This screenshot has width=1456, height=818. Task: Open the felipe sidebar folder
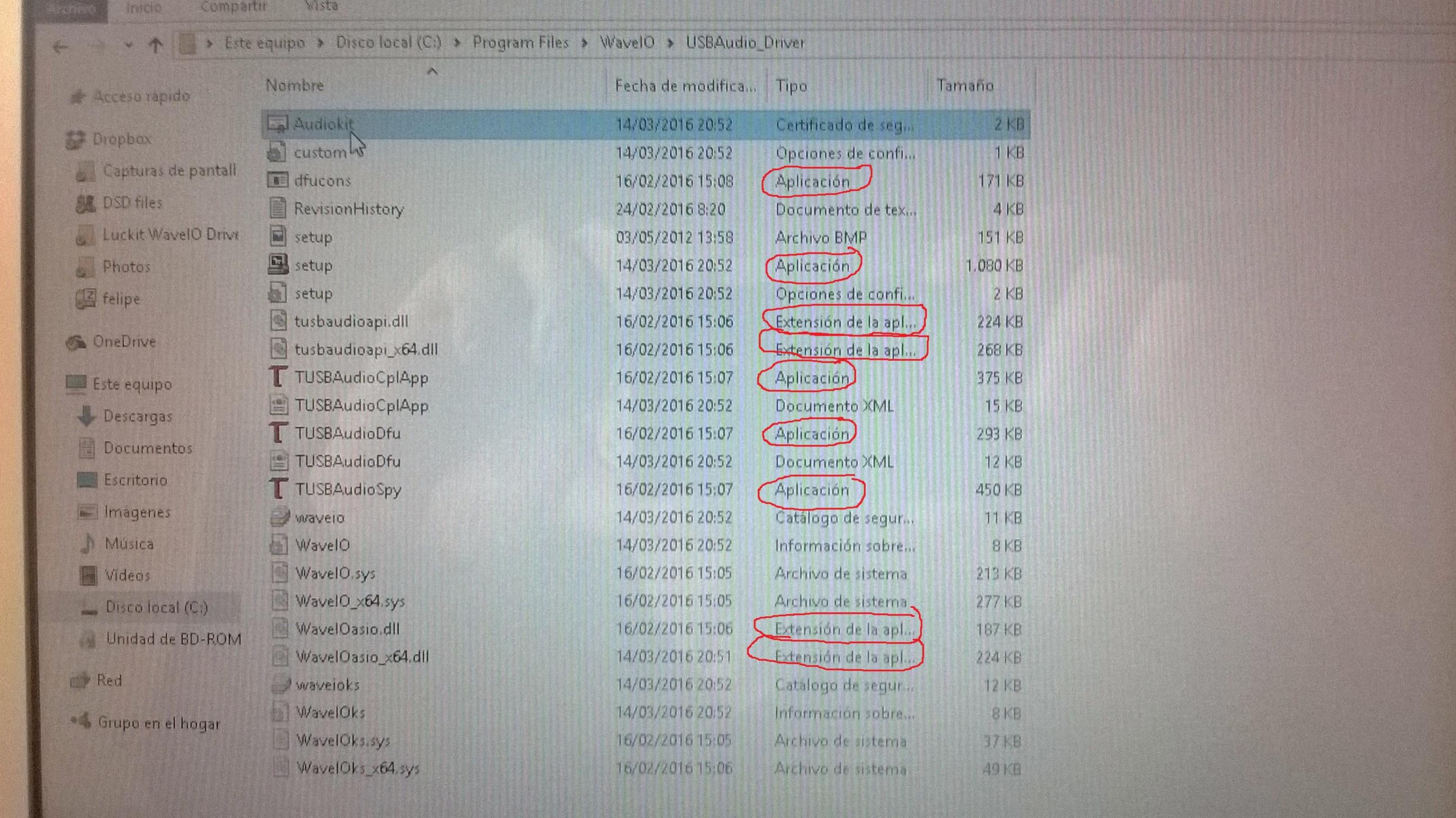tap(121, 299)
